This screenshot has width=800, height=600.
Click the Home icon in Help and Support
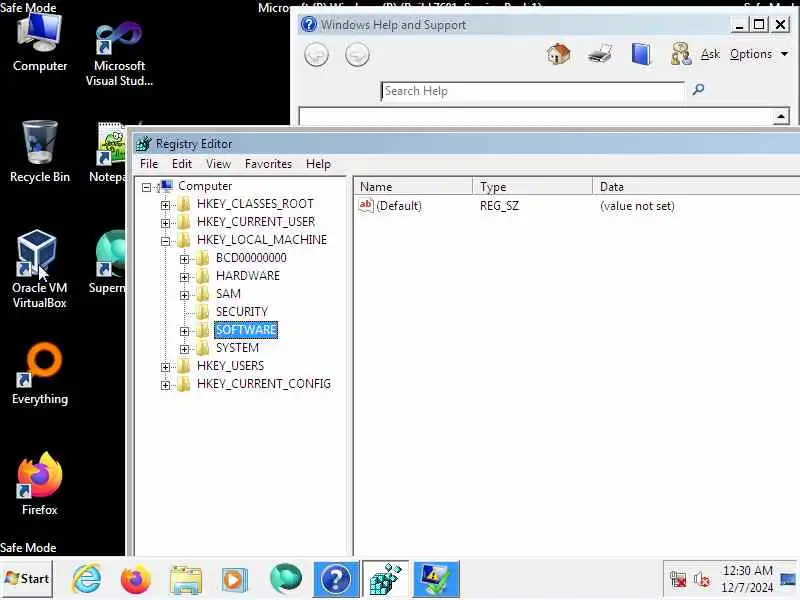tap(558, 54)
